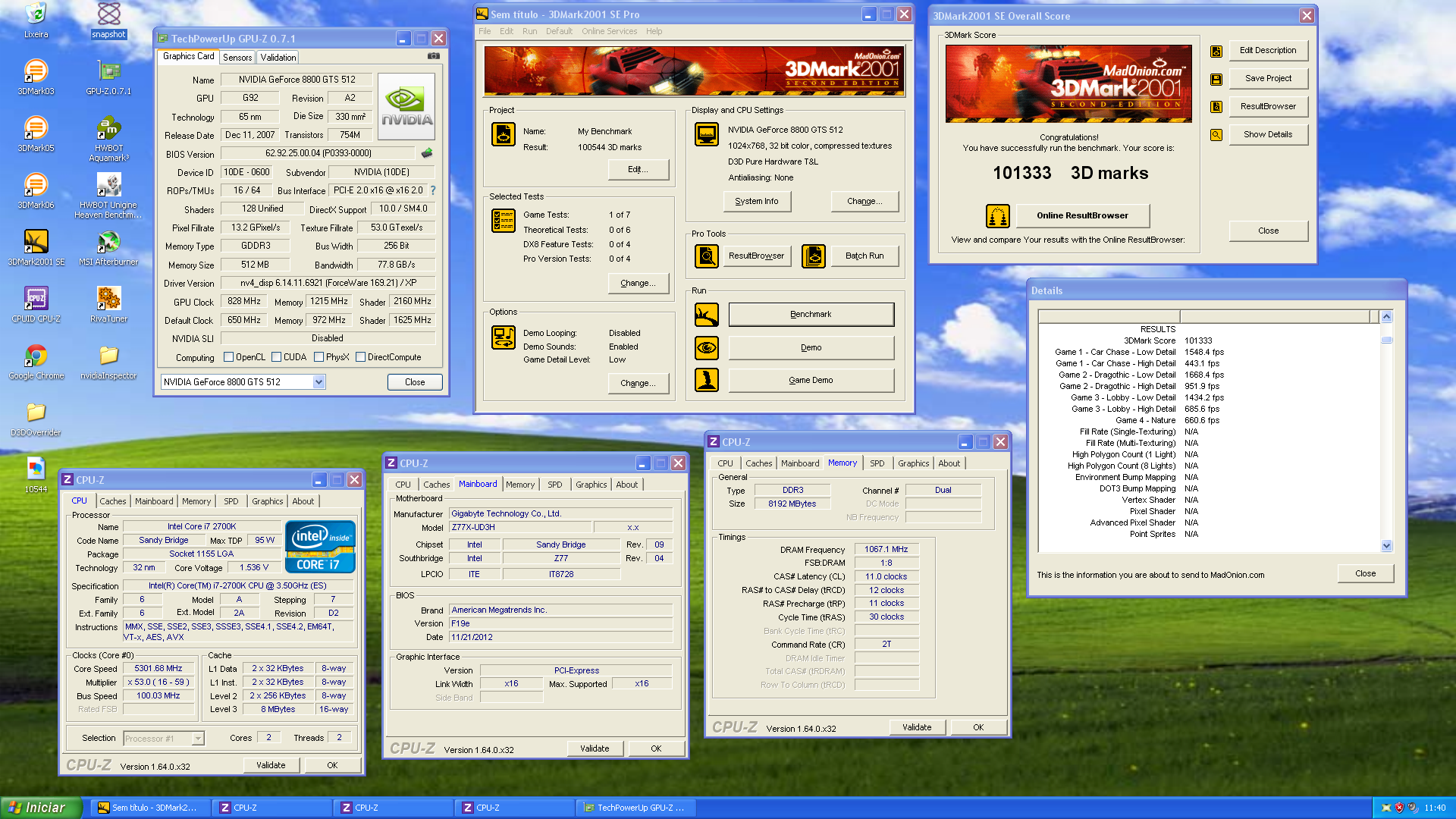
Task: Open the D3DOverrider folder icon
Action: (36, 419)
